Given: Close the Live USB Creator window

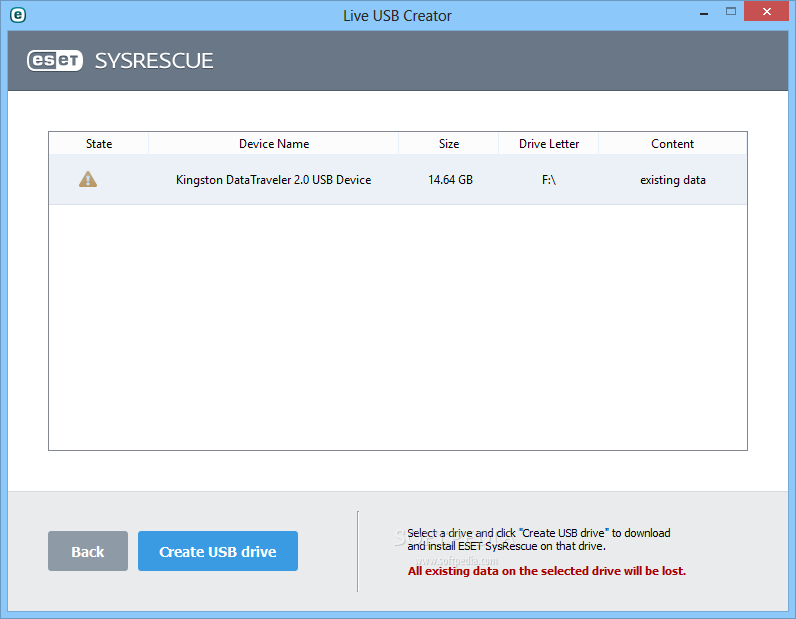Looking at the screenshot, I should [767, 11].
